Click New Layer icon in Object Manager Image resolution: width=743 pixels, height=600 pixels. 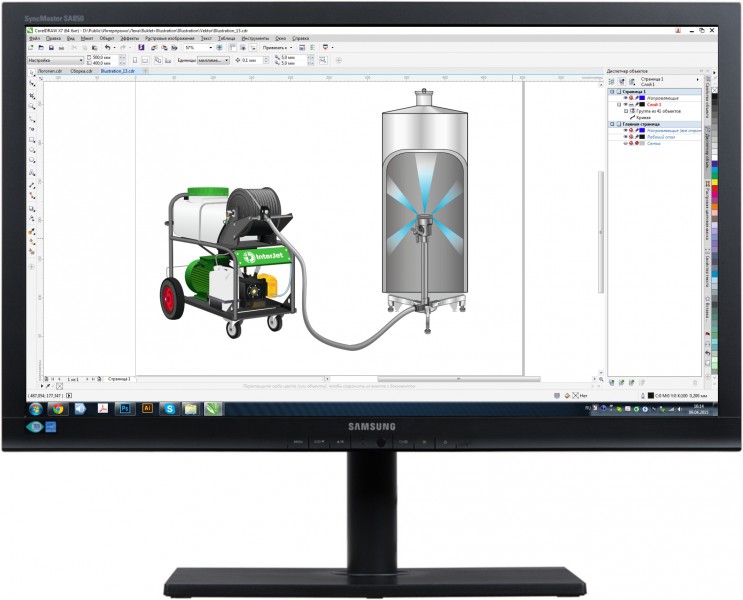[612, 382]
